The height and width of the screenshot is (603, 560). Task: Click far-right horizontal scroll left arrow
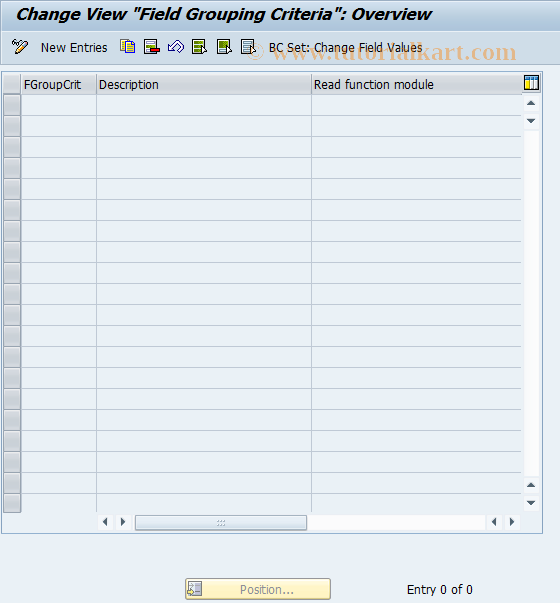(494, 522)
